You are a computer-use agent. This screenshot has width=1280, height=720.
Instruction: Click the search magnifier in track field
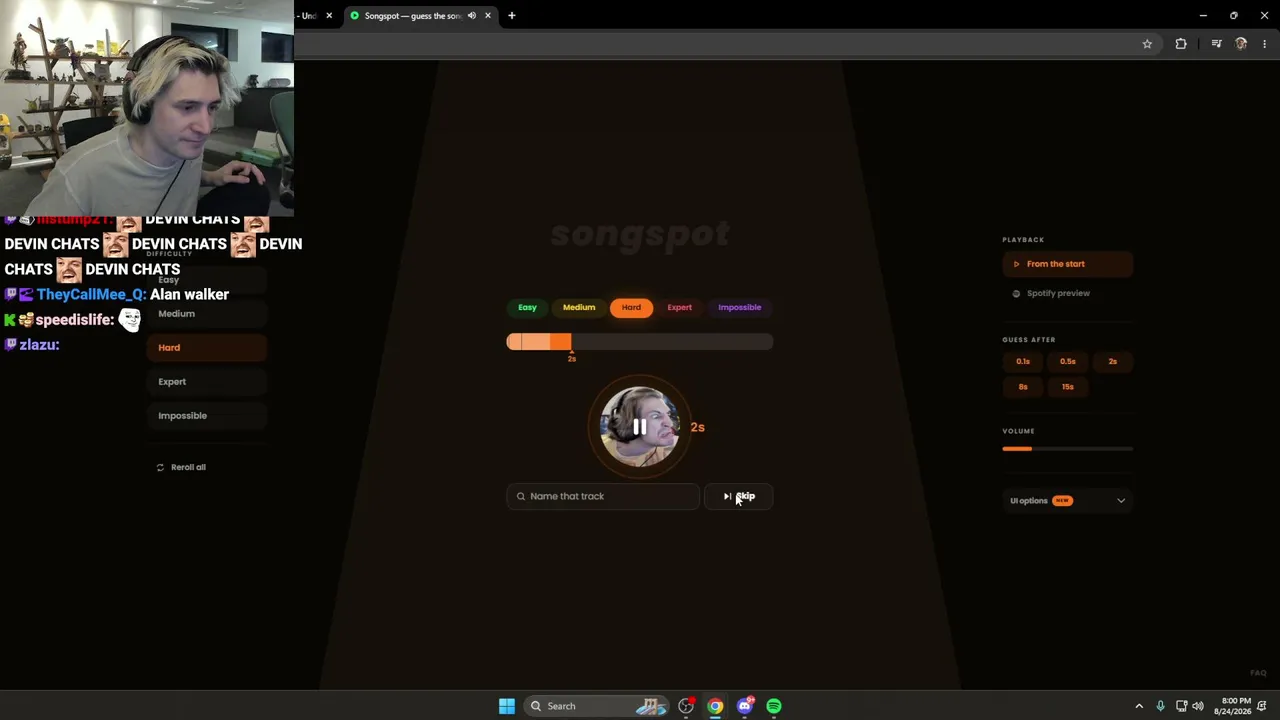[520, 496]
